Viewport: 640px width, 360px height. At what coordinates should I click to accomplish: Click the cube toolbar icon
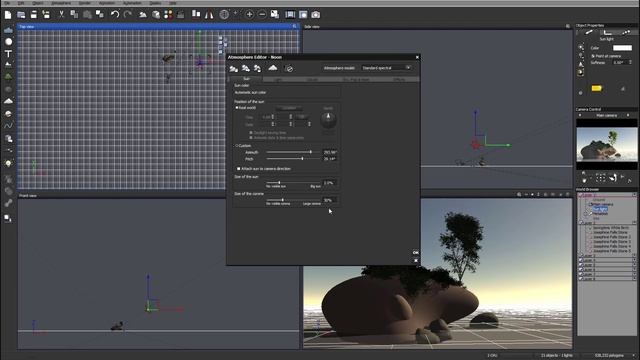[x=156, y=15]
